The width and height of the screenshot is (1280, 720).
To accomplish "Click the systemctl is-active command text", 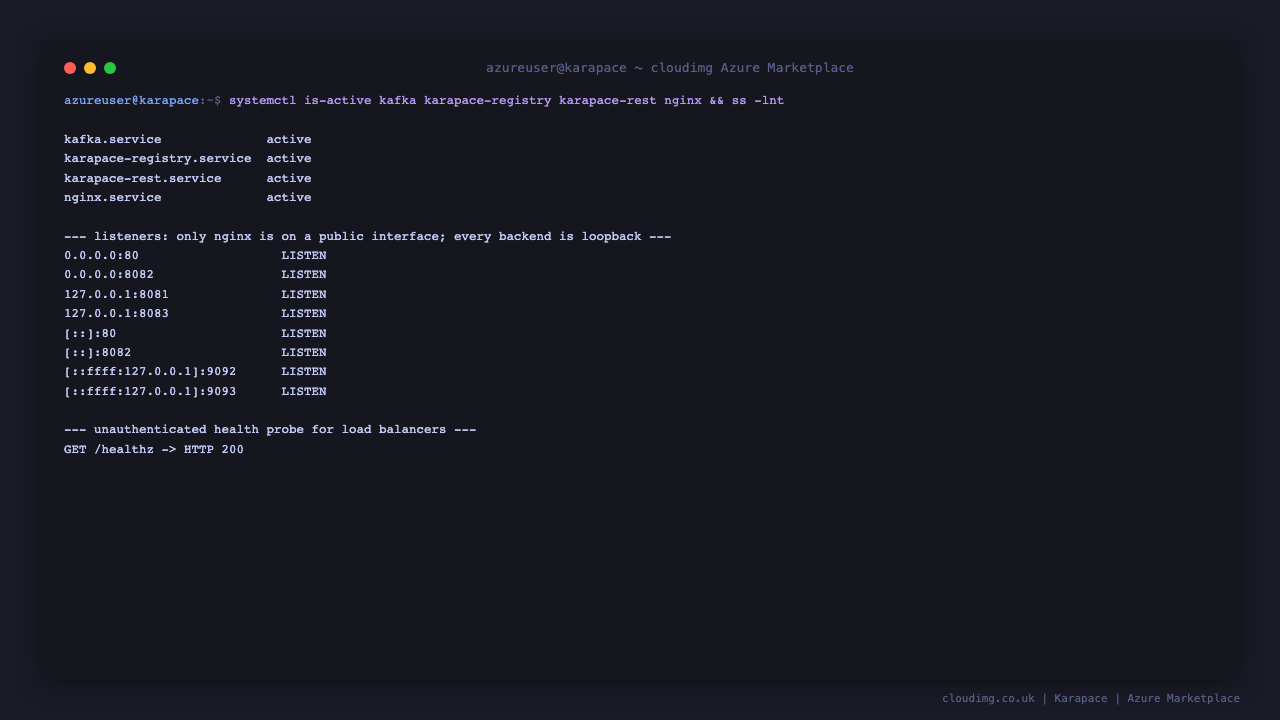I will [506, 101].
